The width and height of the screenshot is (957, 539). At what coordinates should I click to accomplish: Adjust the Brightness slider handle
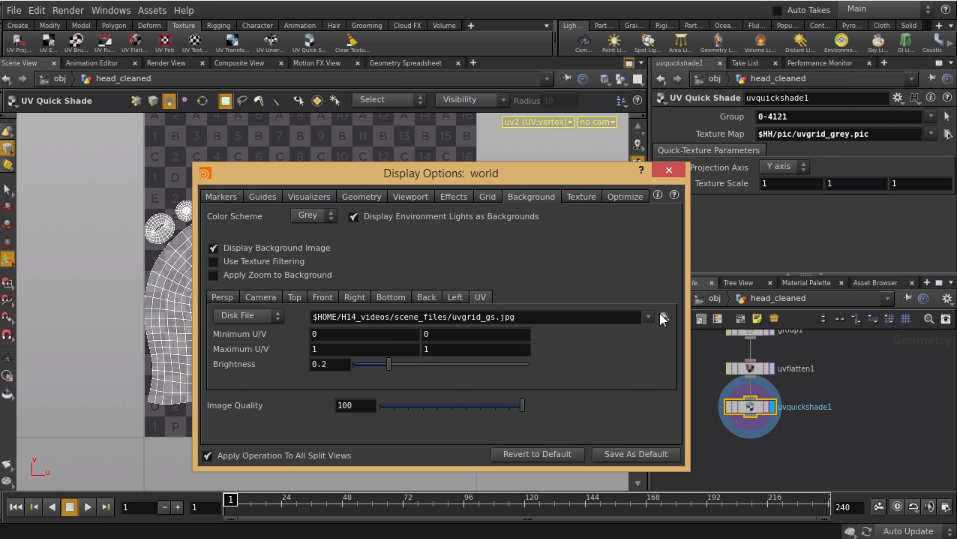[x=389, y=364]
